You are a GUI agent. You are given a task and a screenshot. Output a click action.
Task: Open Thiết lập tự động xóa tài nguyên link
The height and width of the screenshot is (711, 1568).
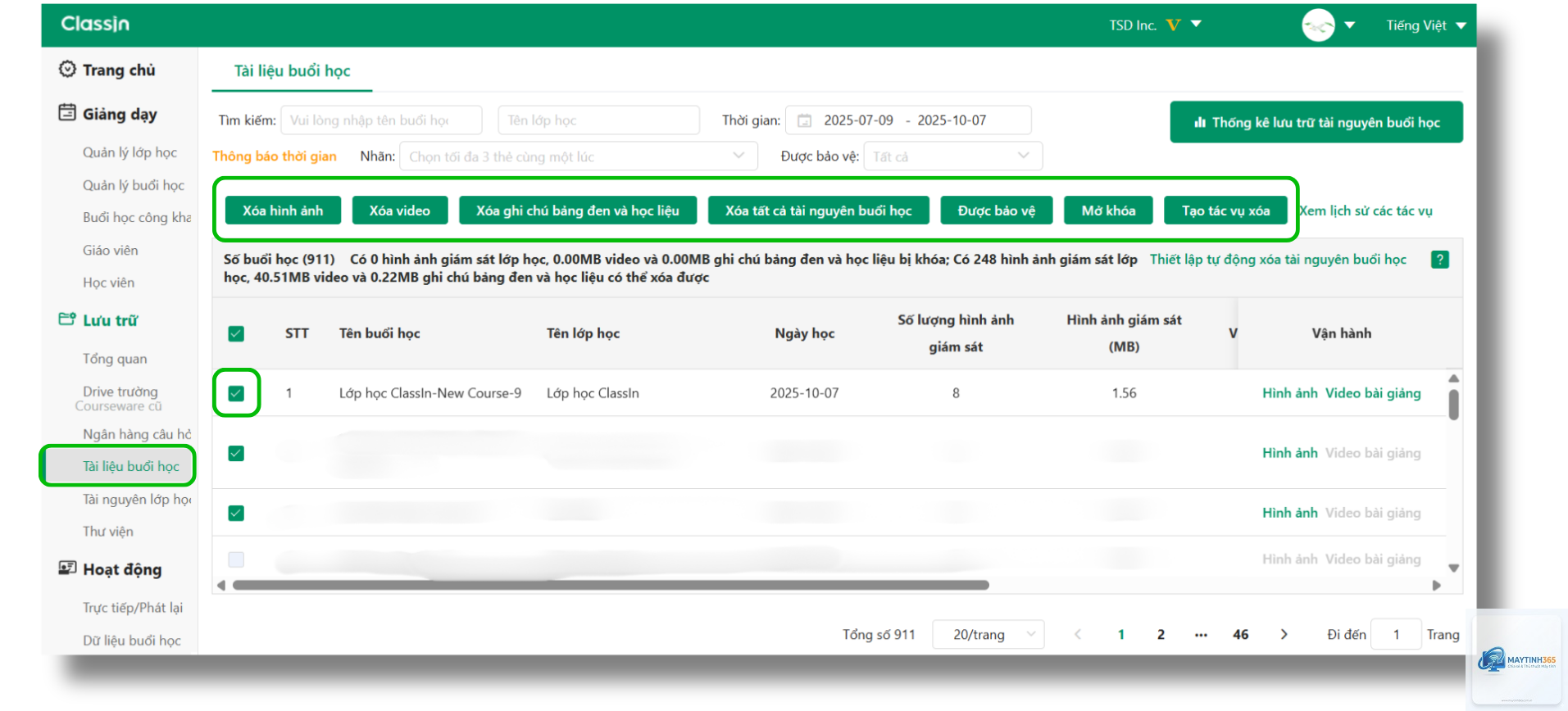[1278, 259]
